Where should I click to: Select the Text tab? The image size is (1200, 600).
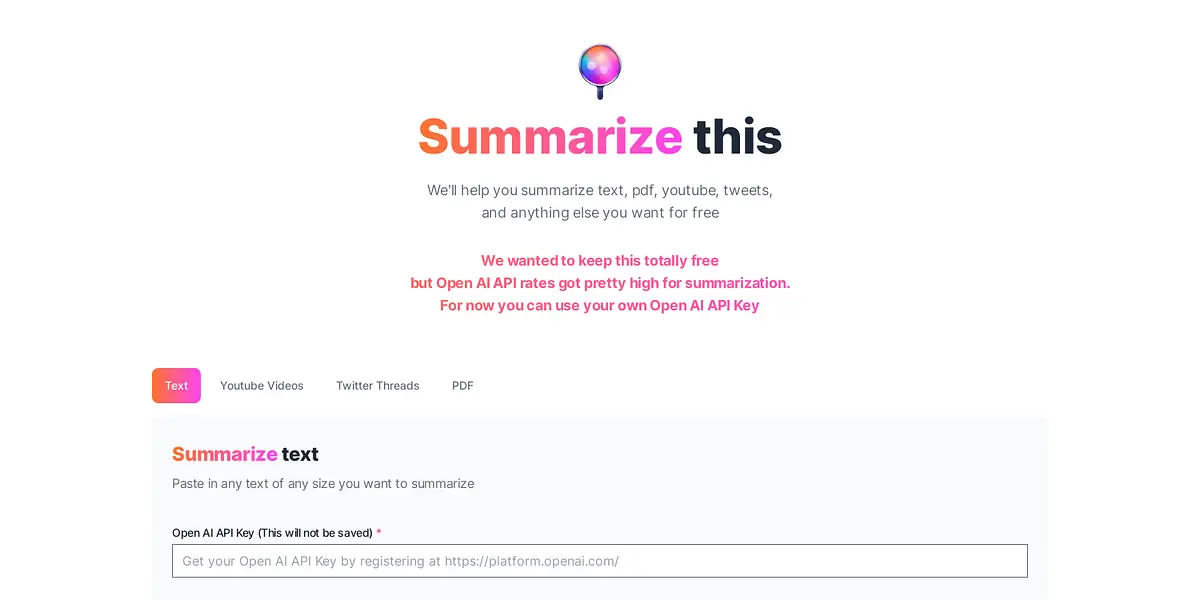pyautogui.click(x=176, y=386)
